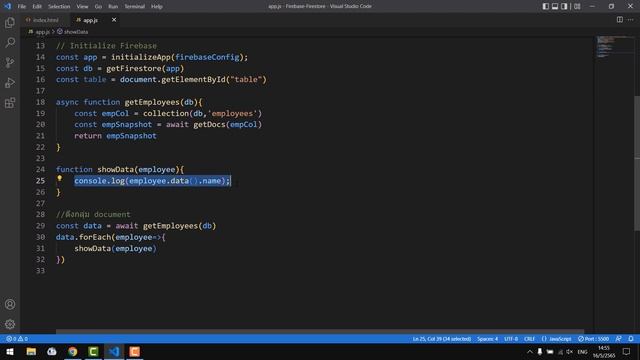Click 'employees' string on line 19
The image size is (640, 360).
coord(232,113)
